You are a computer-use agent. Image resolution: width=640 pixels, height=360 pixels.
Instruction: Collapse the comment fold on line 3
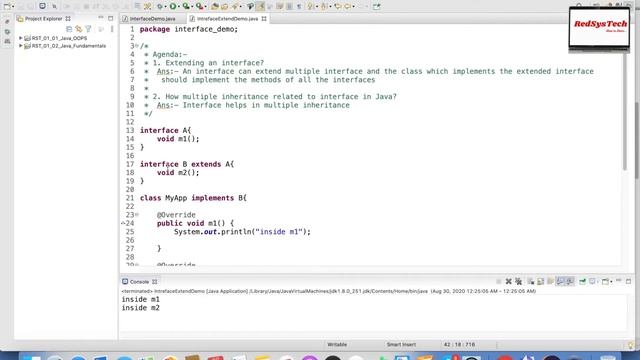137,46
